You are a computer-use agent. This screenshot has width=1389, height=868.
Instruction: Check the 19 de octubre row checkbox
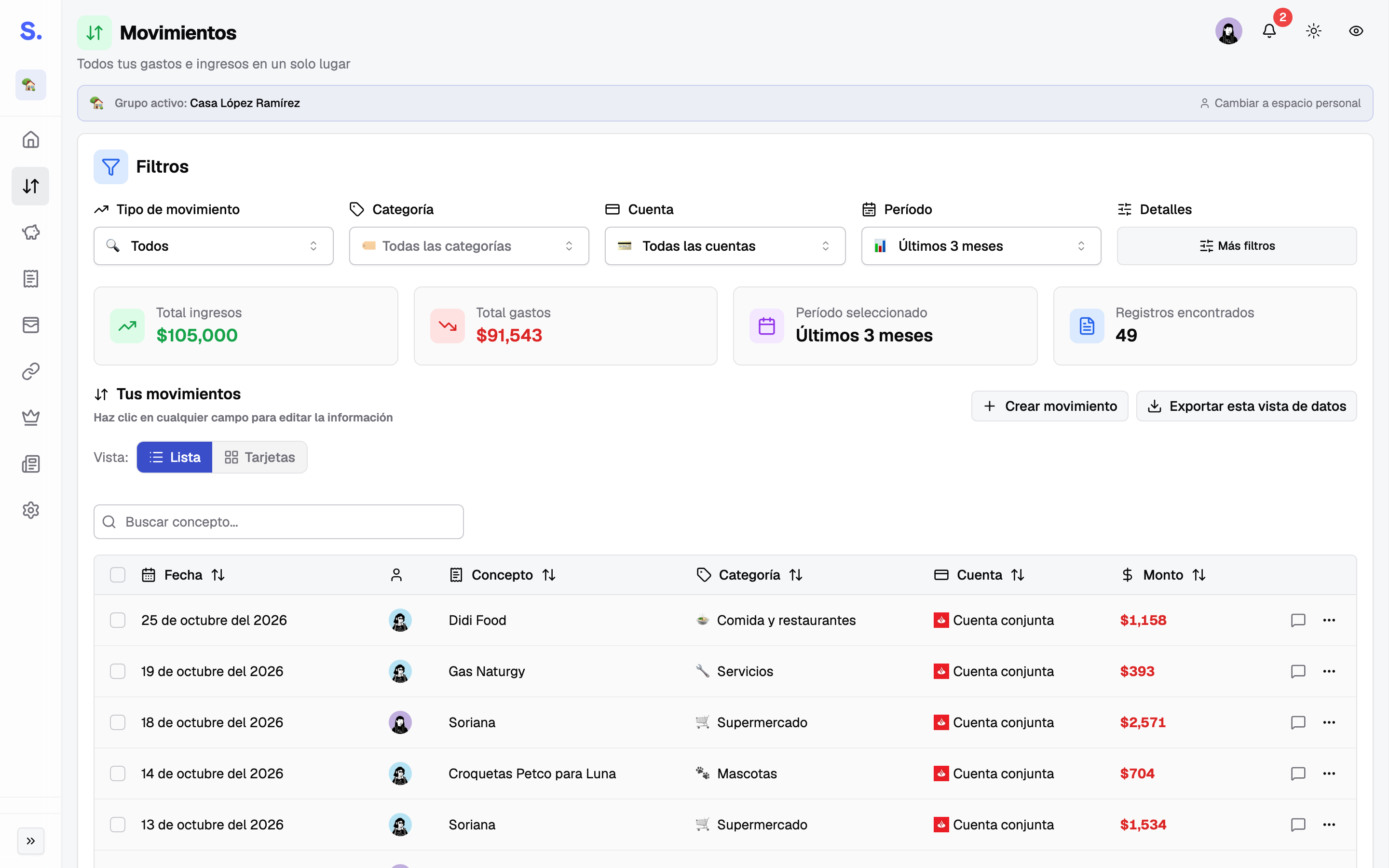tap(118, 671)
